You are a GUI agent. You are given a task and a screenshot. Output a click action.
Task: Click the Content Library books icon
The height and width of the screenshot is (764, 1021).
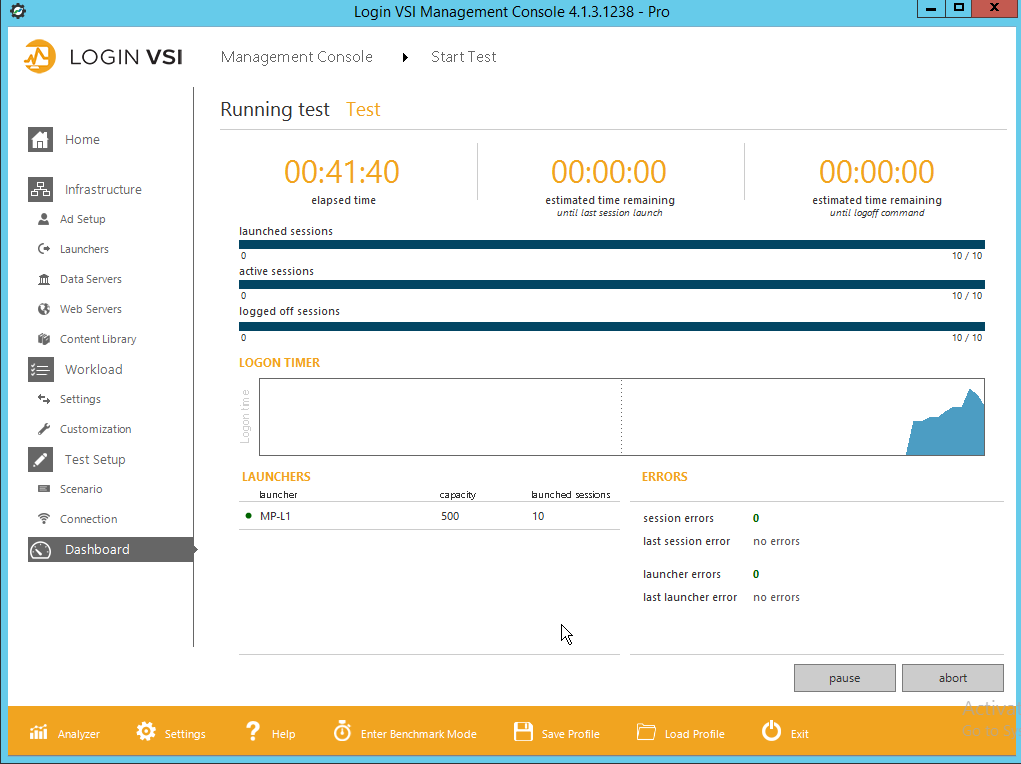tap(44, 339)
